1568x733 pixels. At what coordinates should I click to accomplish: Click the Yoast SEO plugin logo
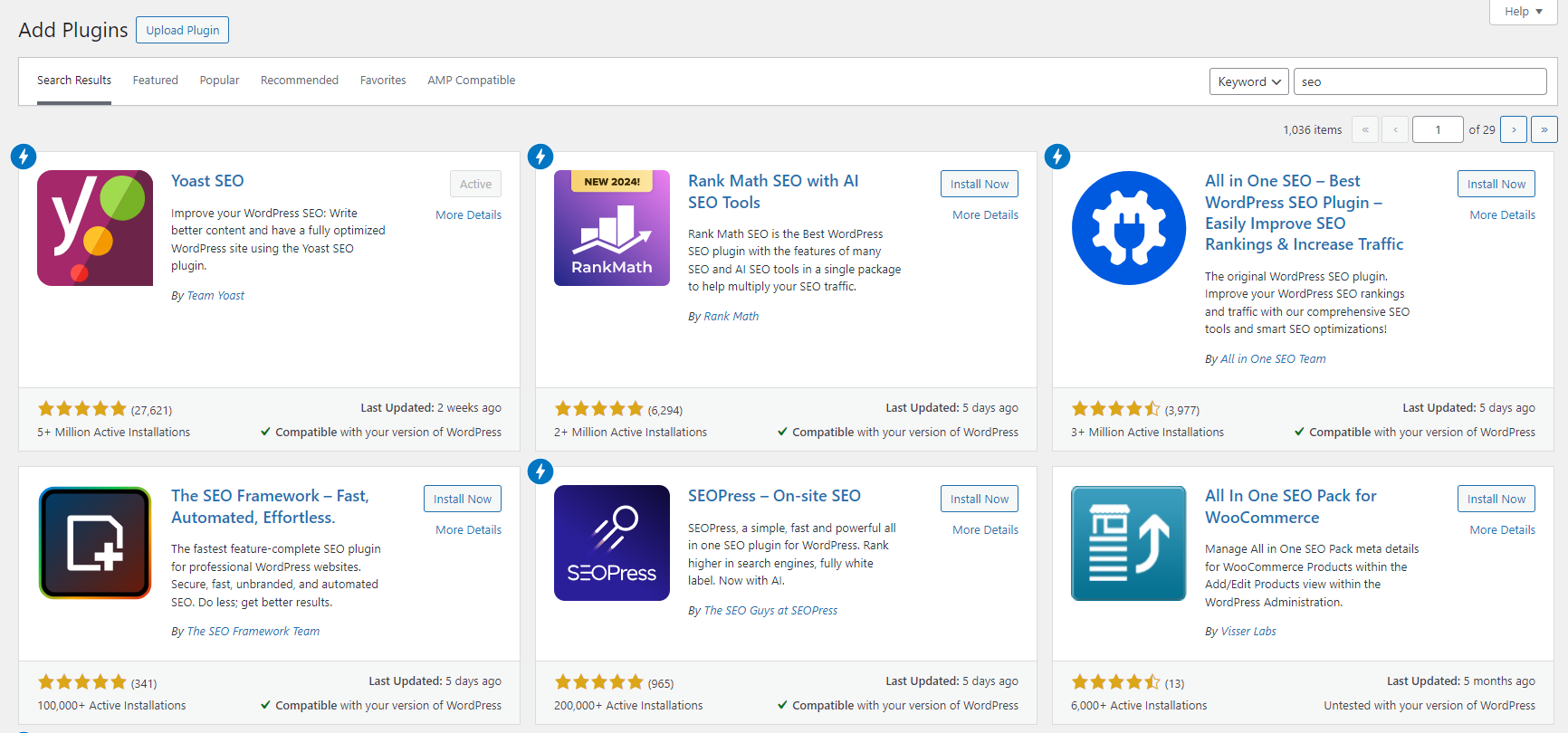coord(95,228)
